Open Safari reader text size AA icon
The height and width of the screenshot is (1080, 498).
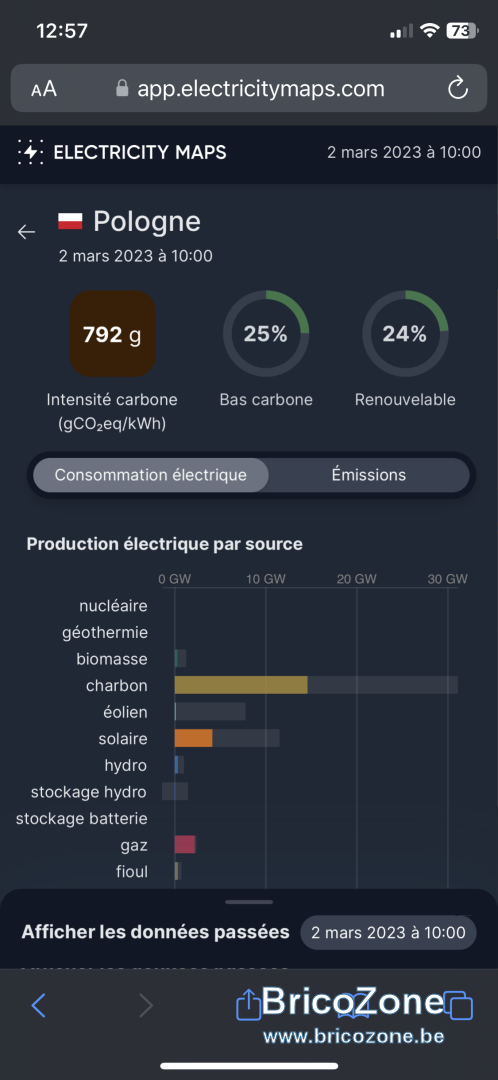[x=44, y=89]
